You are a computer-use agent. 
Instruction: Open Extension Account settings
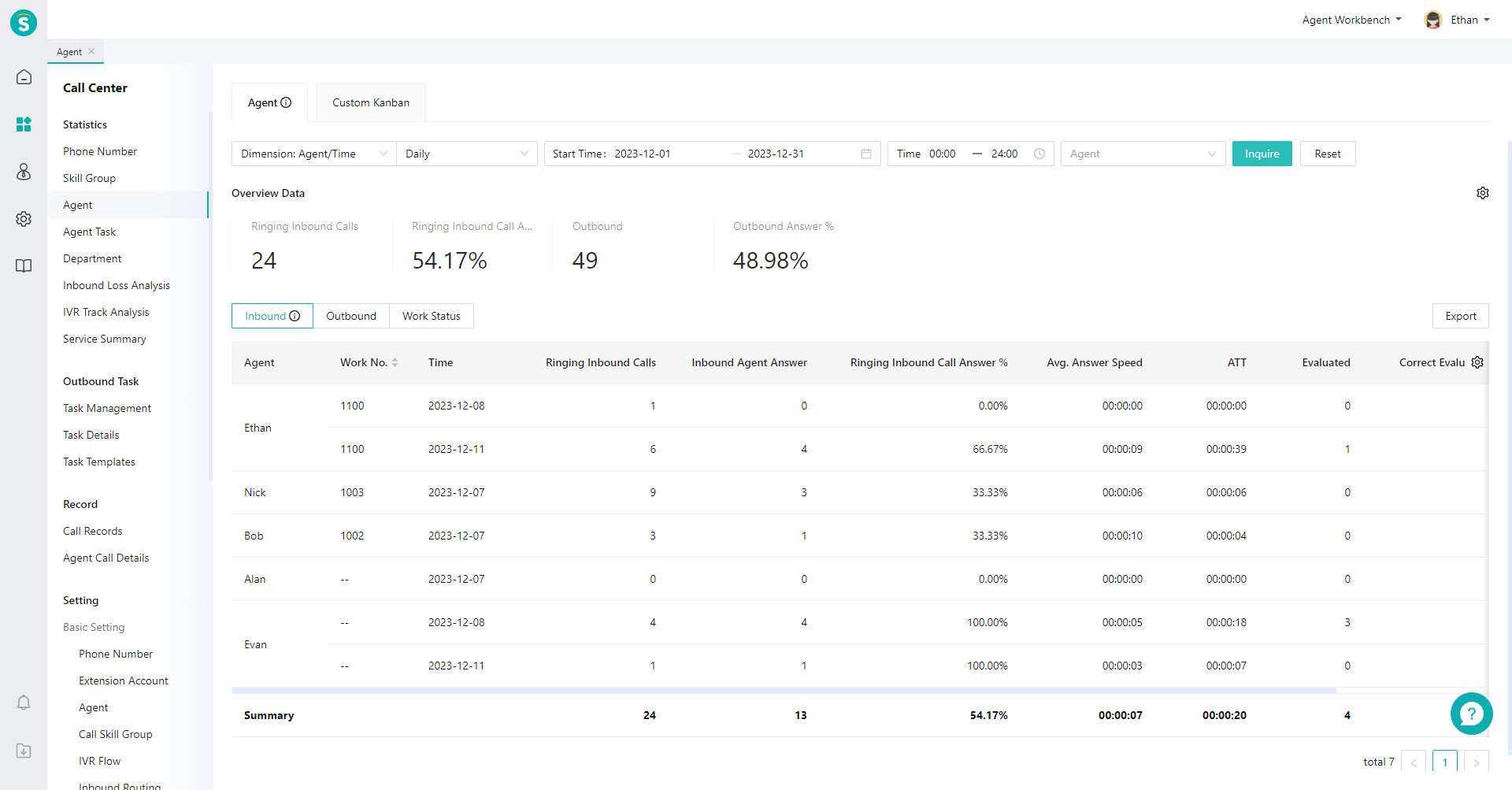pos(124,681)
